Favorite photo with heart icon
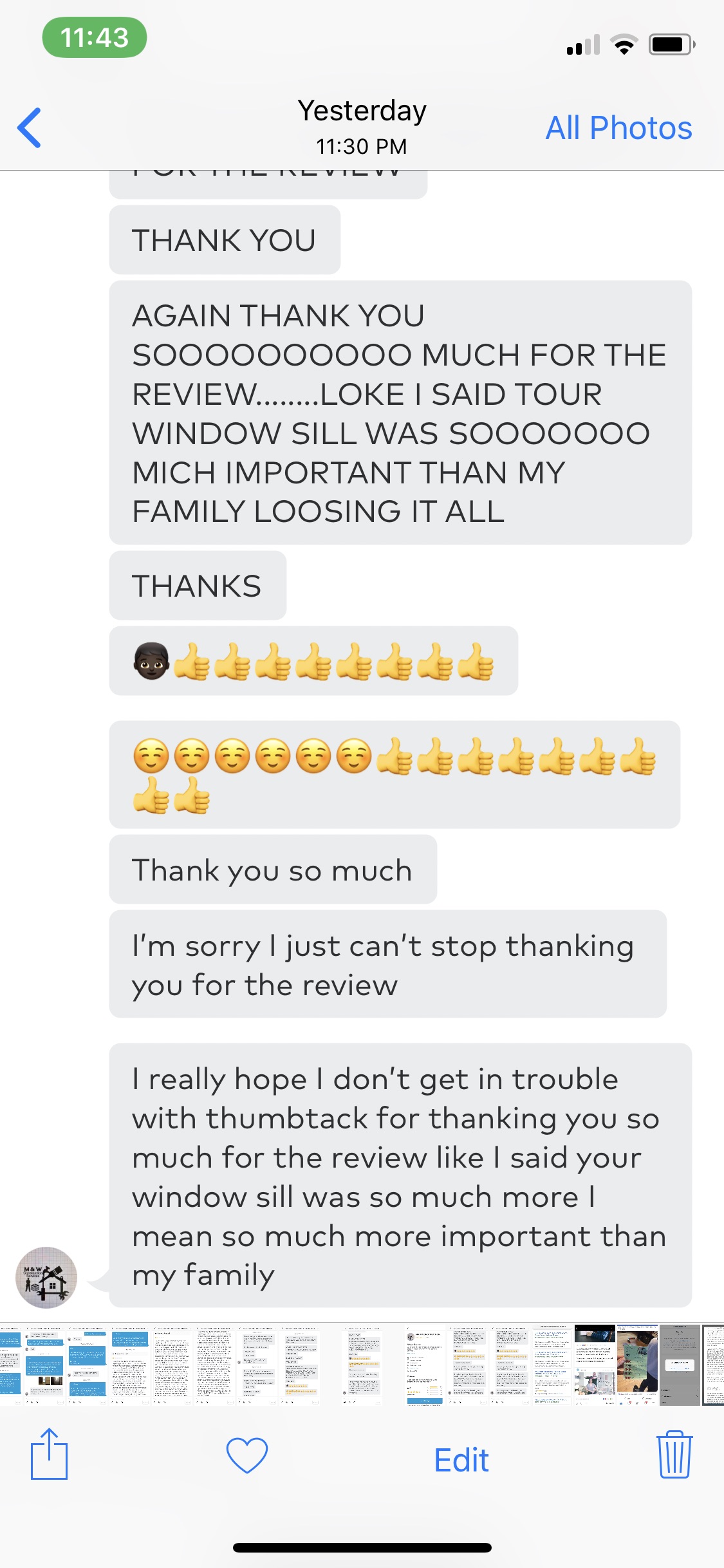This screenshot has height=1568, width=724. tap(246, 1455)
